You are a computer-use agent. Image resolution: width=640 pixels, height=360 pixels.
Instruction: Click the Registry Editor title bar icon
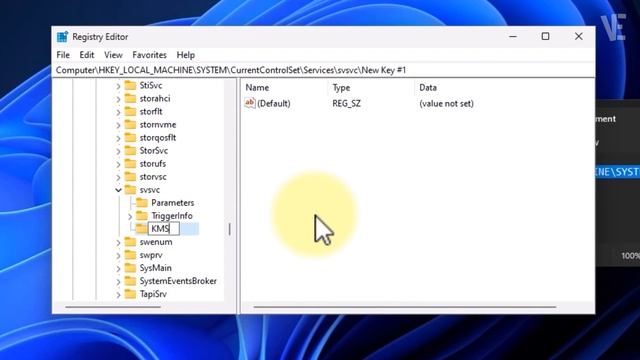tap(62, 37)
